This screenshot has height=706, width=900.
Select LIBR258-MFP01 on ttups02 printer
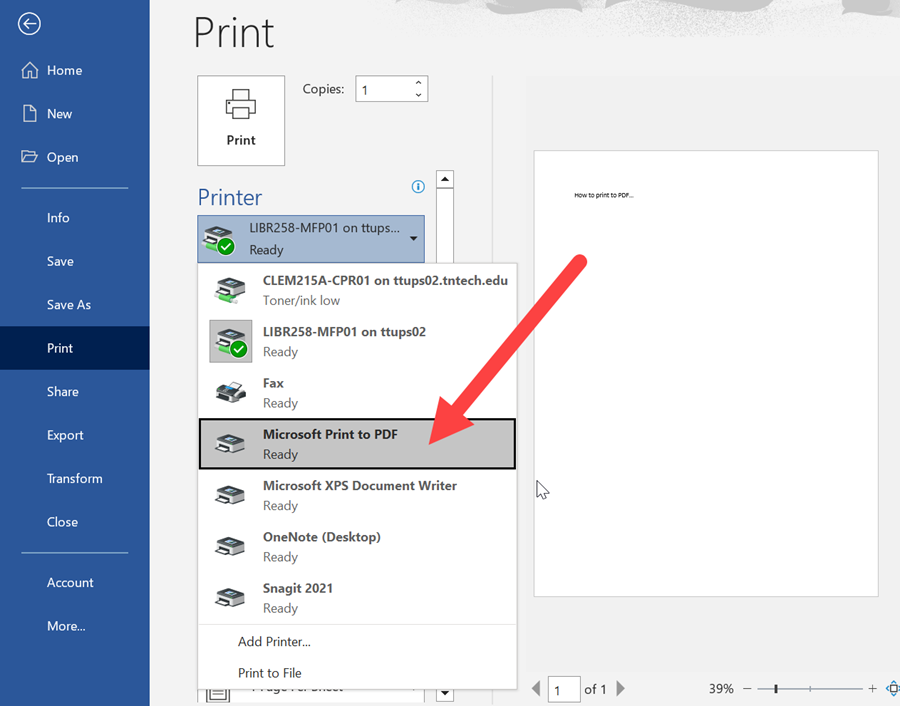357,342
